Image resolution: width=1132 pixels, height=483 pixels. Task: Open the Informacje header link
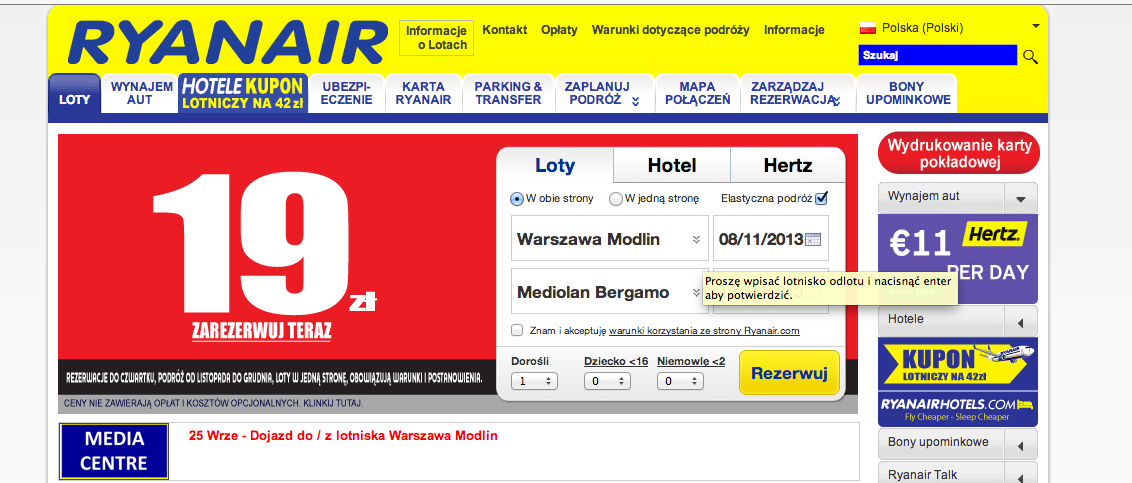coord(794,30)
